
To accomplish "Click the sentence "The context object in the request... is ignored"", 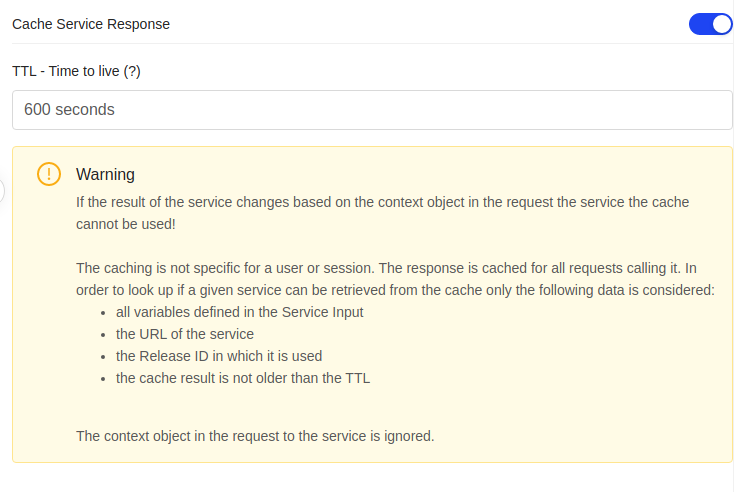I will click(x=255, y=436).
